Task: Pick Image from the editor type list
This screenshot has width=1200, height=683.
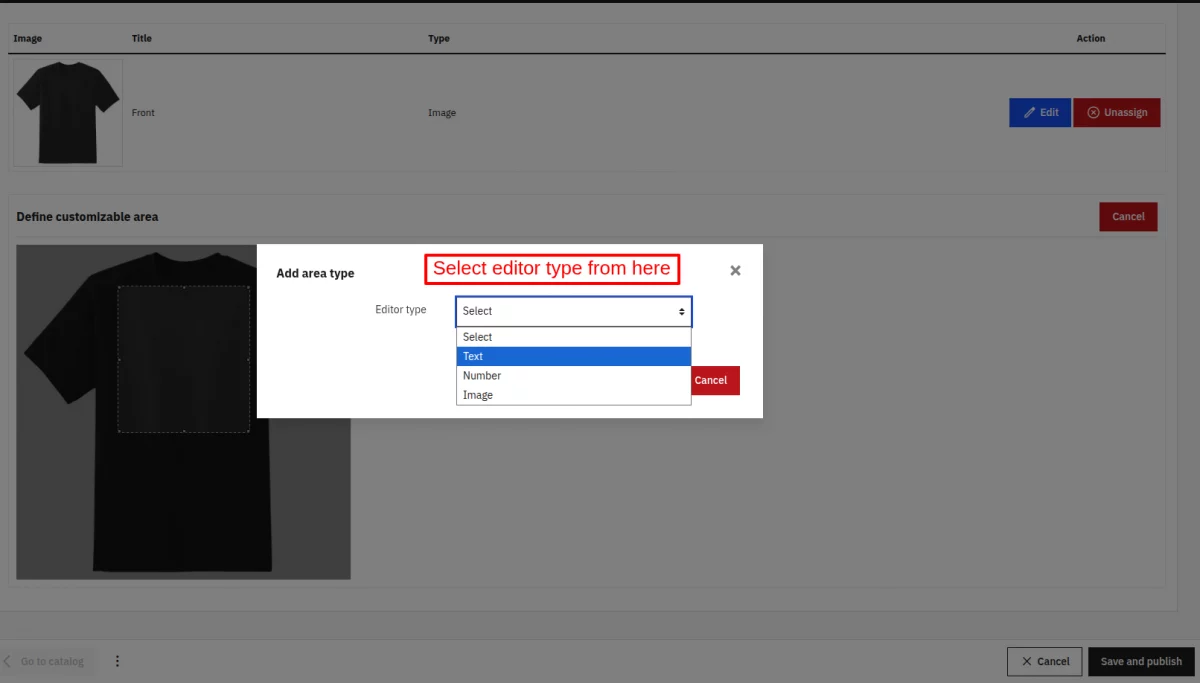Action: (x=573, y=395)
